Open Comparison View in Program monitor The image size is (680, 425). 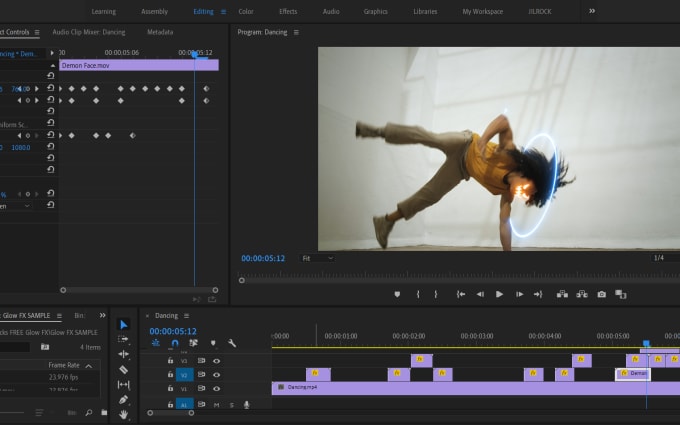coord(621,294)
